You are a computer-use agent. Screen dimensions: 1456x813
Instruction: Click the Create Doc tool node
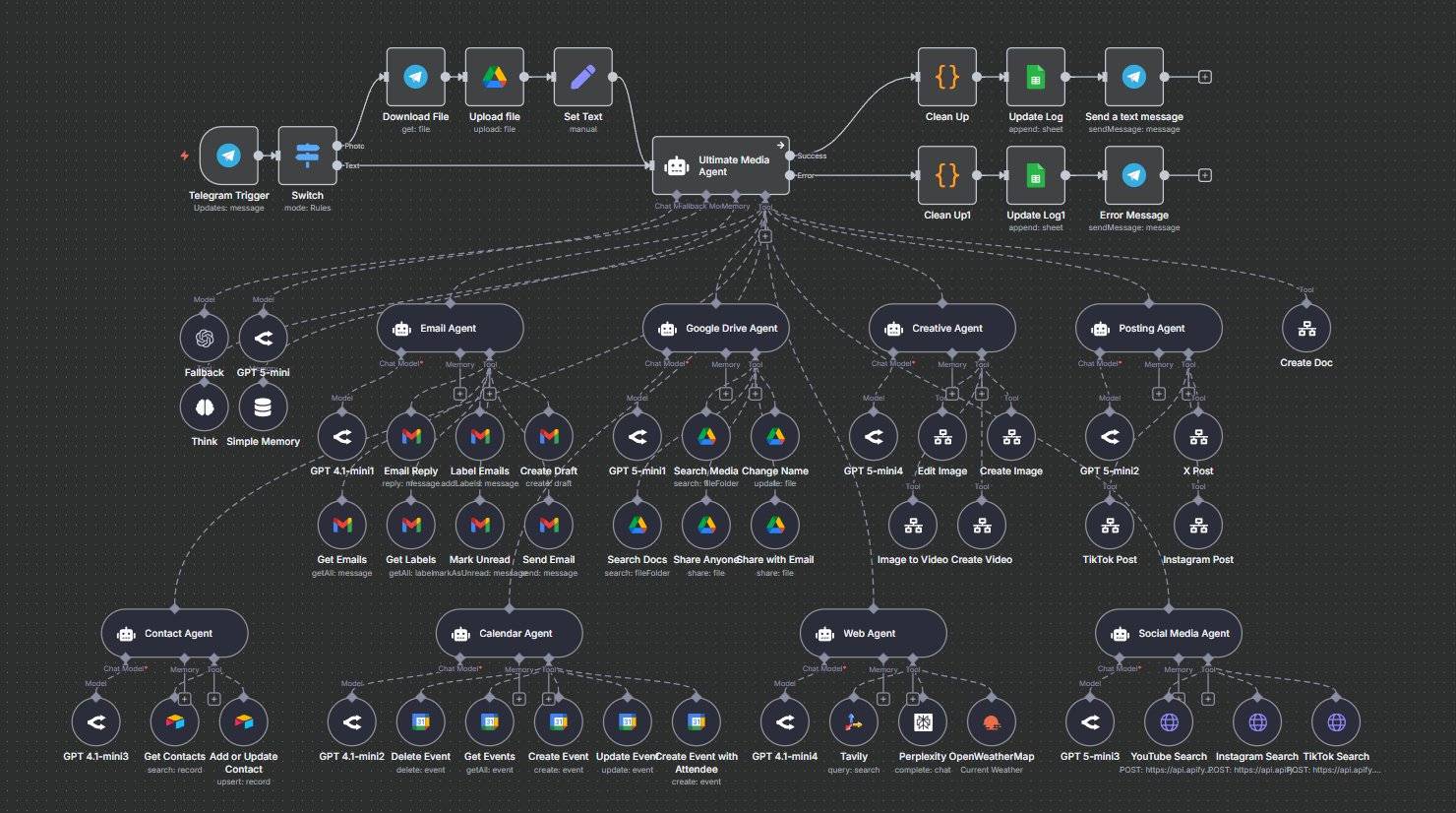point(1306,329)
